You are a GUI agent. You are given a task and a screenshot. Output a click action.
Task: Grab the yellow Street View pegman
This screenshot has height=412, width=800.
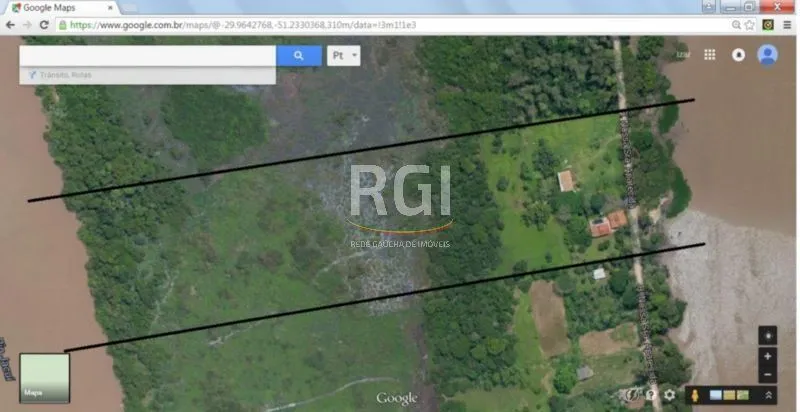[695, 395]
